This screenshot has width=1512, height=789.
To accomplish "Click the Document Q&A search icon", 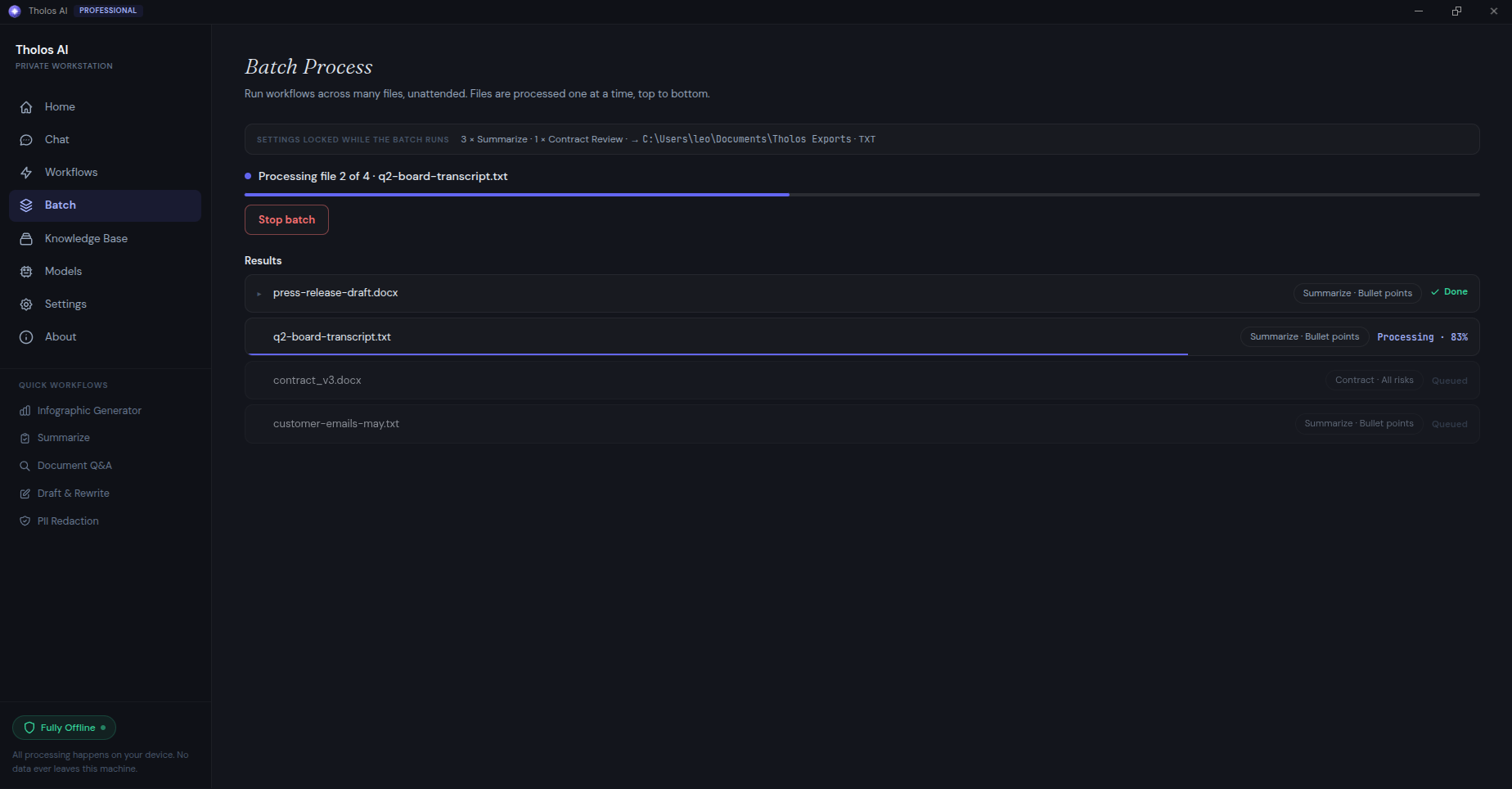I will [x=25, y=466].
